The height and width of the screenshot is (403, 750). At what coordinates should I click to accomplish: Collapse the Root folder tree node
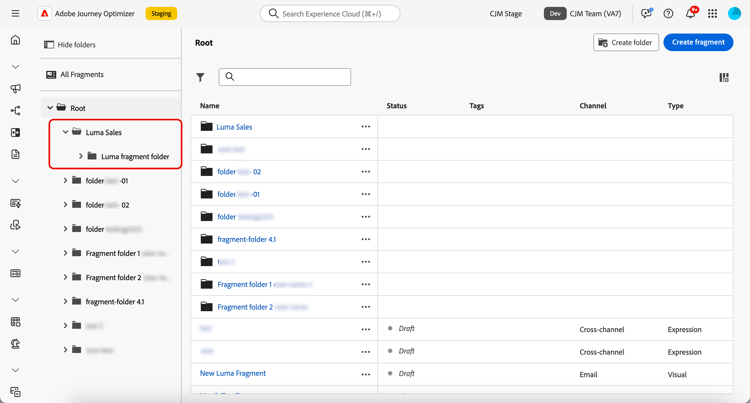pos(50,108)
